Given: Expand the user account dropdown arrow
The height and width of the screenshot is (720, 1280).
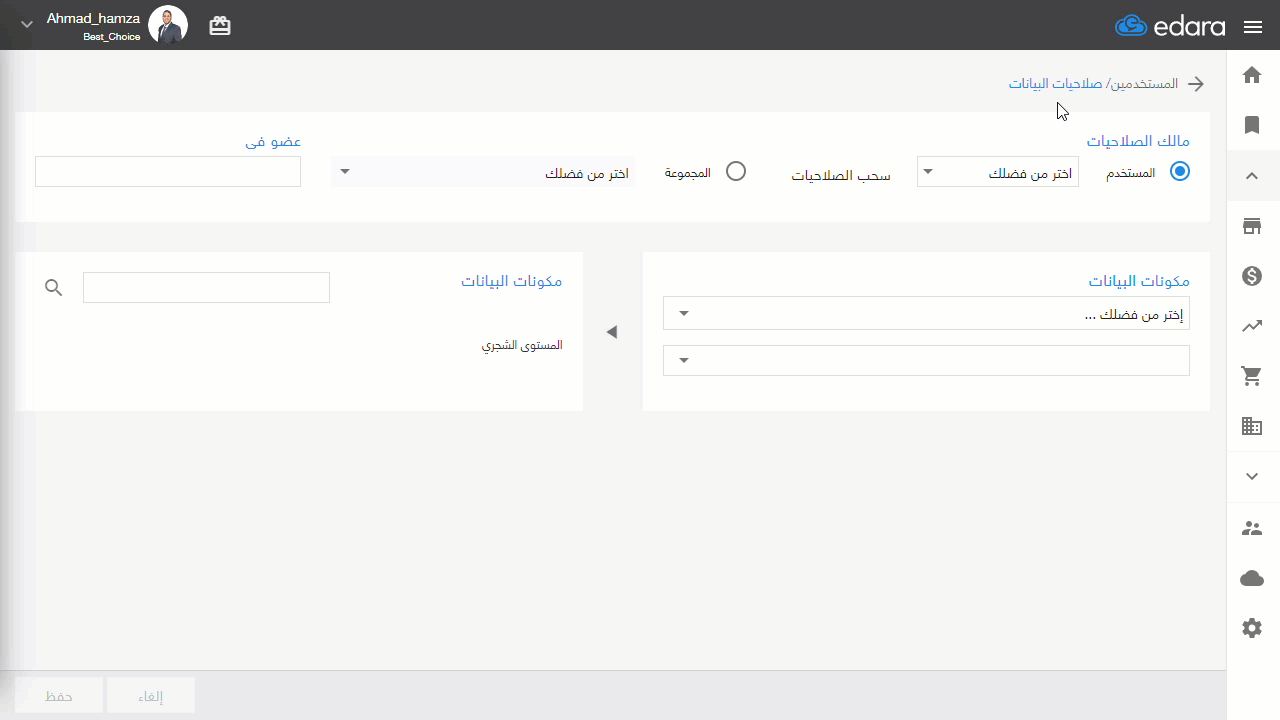Looking at the screenshot, I should click(27, 24).
